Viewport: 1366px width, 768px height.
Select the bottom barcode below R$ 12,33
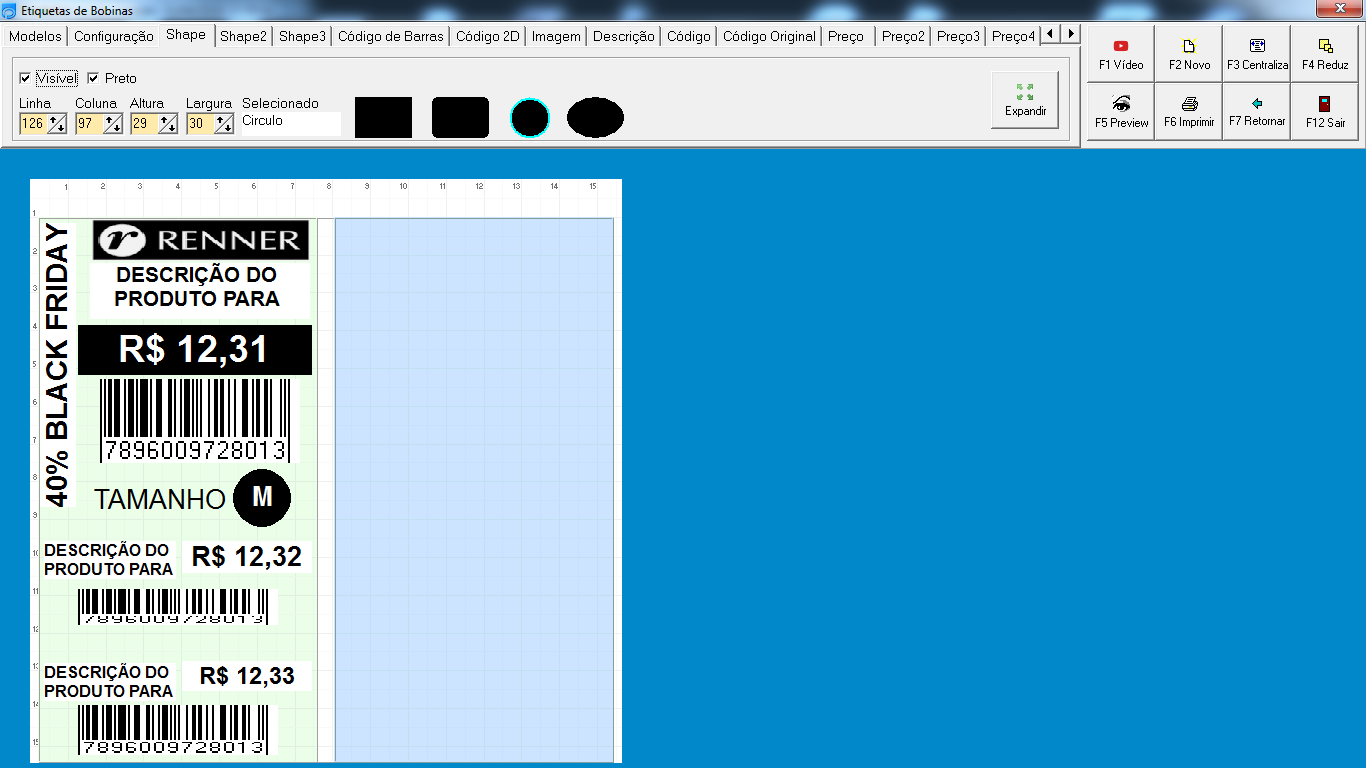pos(173,730)
